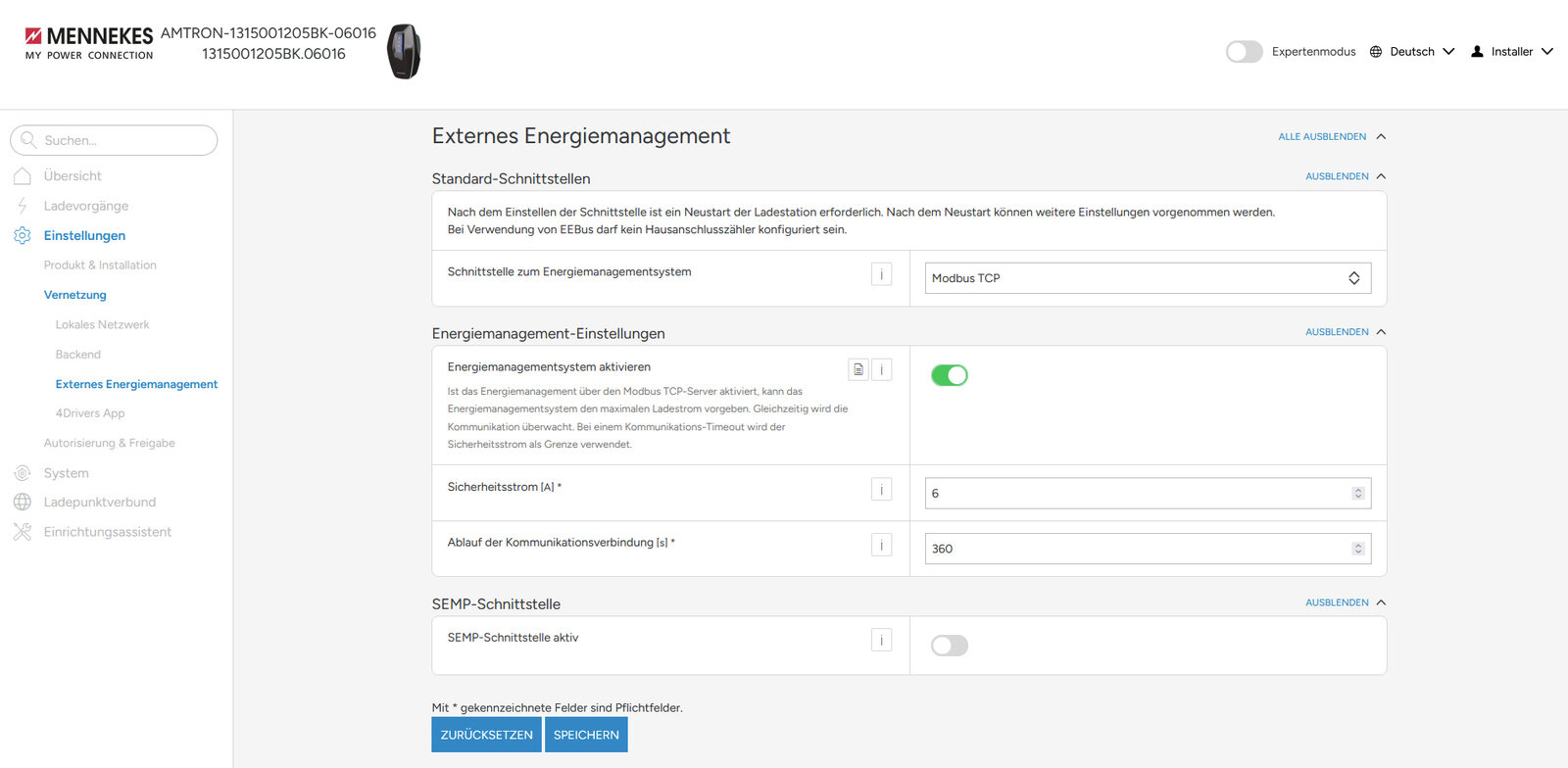This screenshot has width=1568, height=768.
Task: Open Einstellungen in sidebar
Action: (x=84, y=235)
